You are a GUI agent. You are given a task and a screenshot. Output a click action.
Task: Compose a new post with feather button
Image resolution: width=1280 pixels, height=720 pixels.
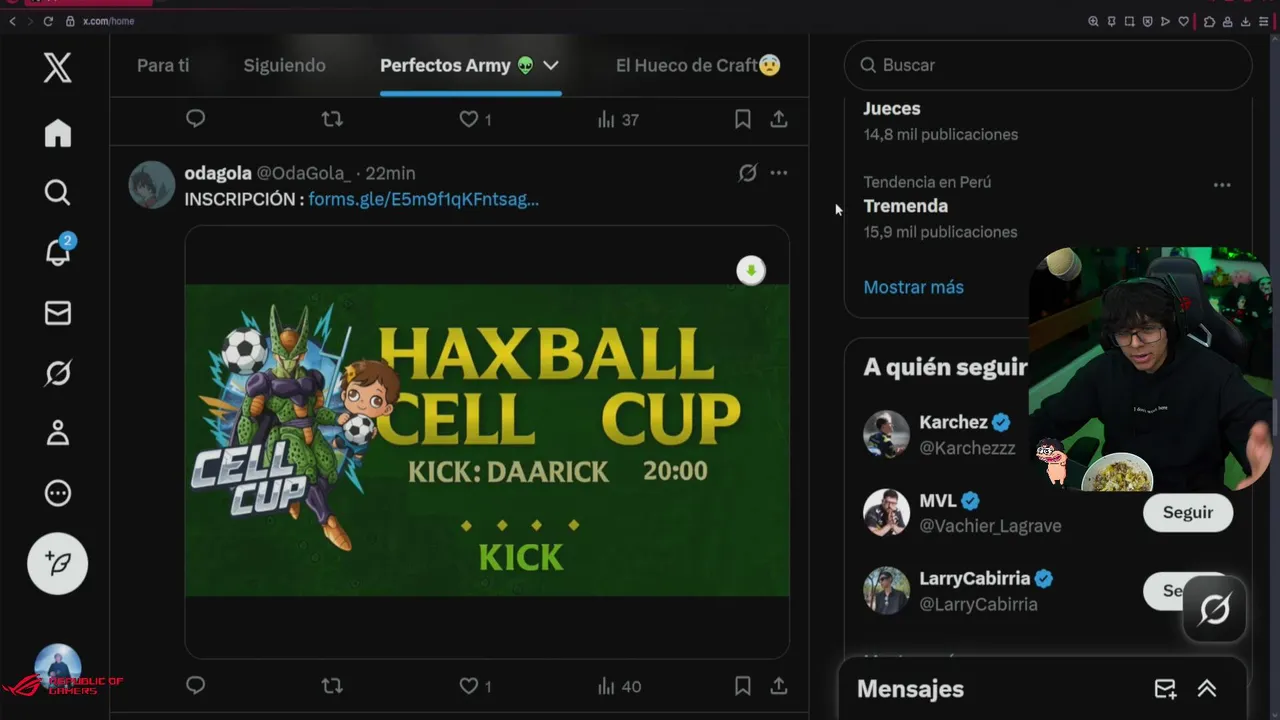click(x=57, y=564)
